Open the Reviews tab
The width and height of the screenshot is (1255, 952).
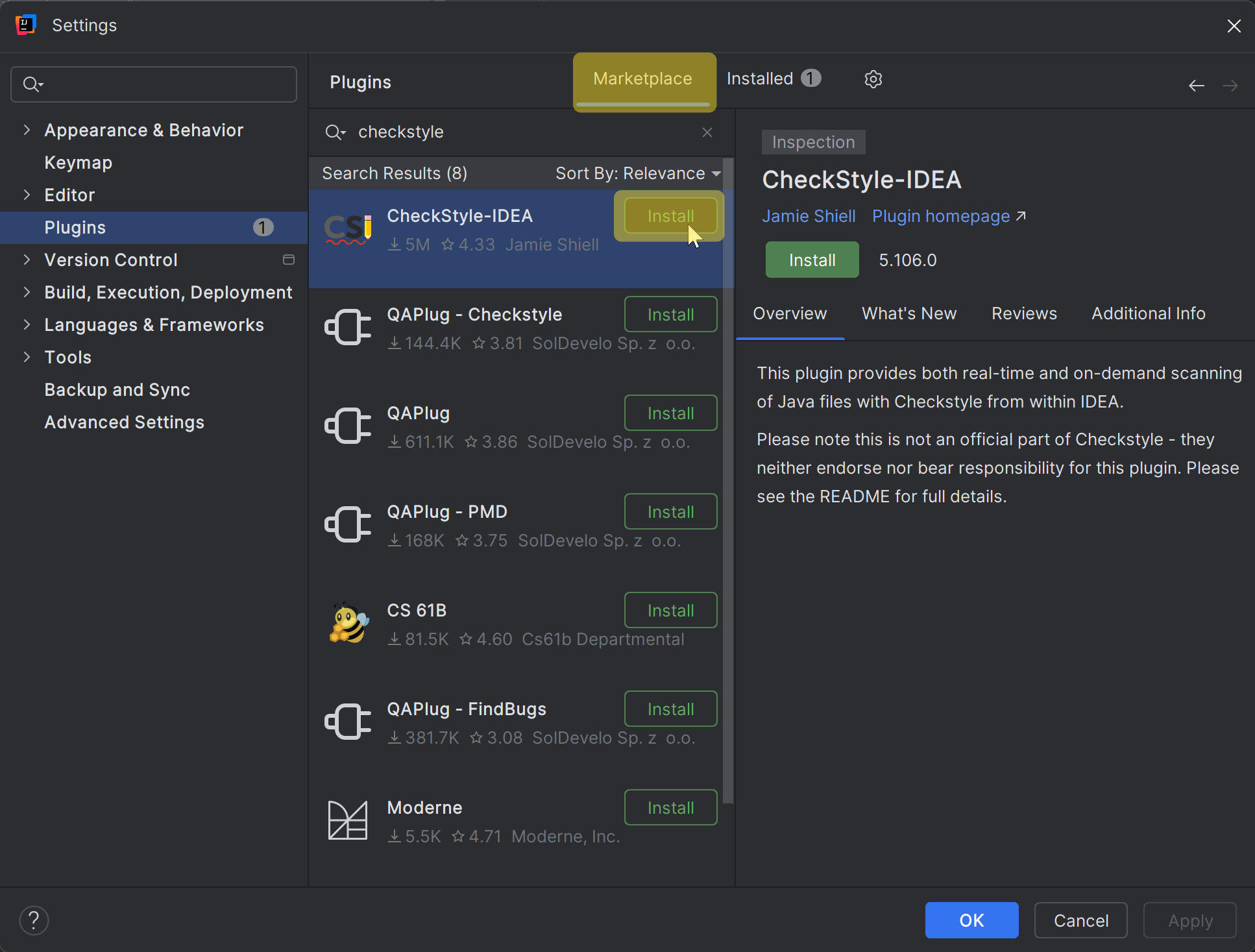(1024, 314)
